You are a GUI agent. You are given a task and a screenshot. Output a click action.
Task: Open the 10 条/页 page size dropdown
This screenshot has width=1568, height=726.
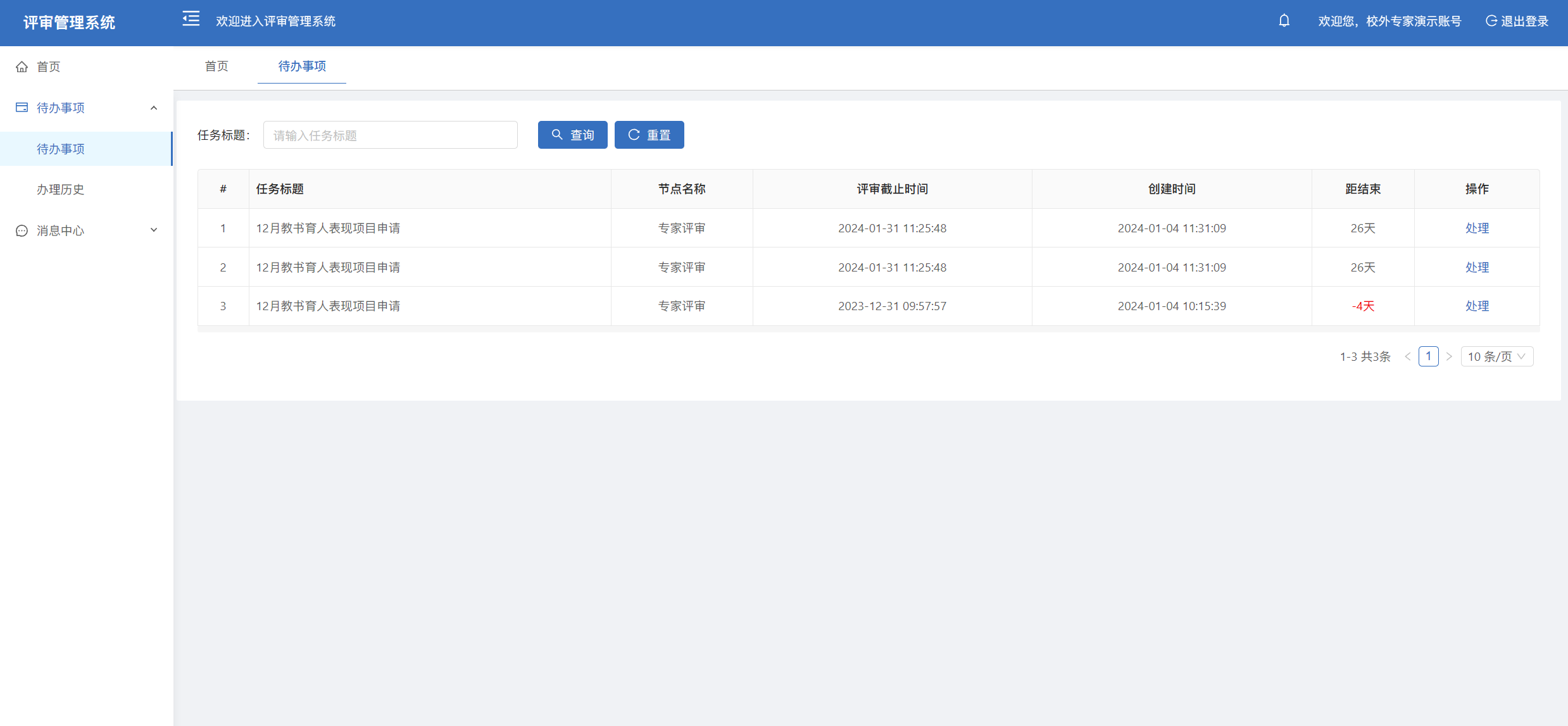pos(1496,356)
